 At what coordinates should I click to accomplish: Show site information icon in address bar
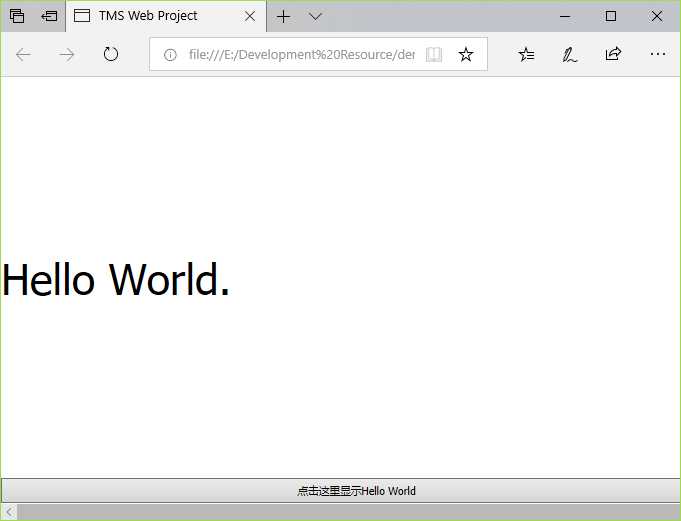170,55
